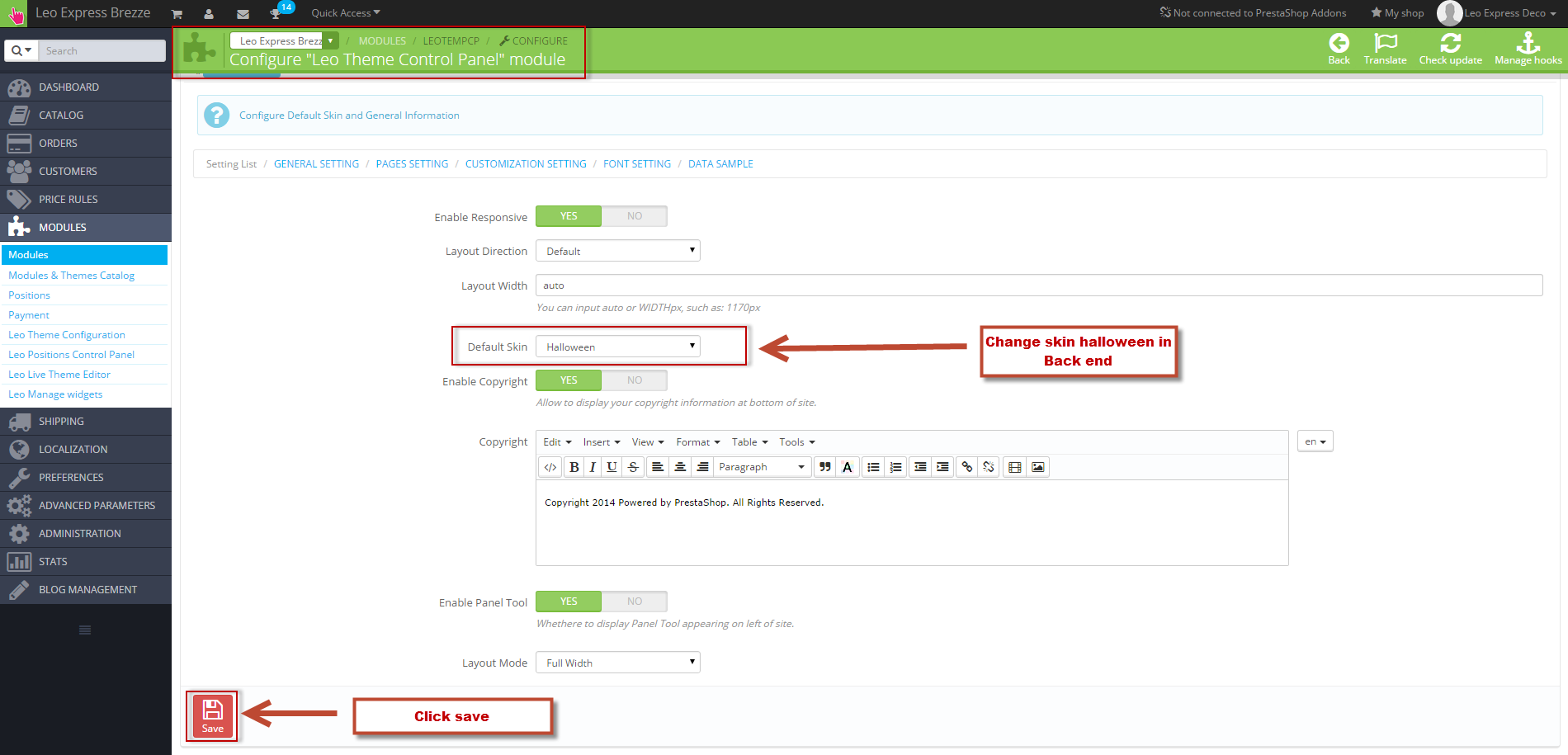Insert bullet list in editor
The height and width of the screenshot is (755, 1568).
873,467
